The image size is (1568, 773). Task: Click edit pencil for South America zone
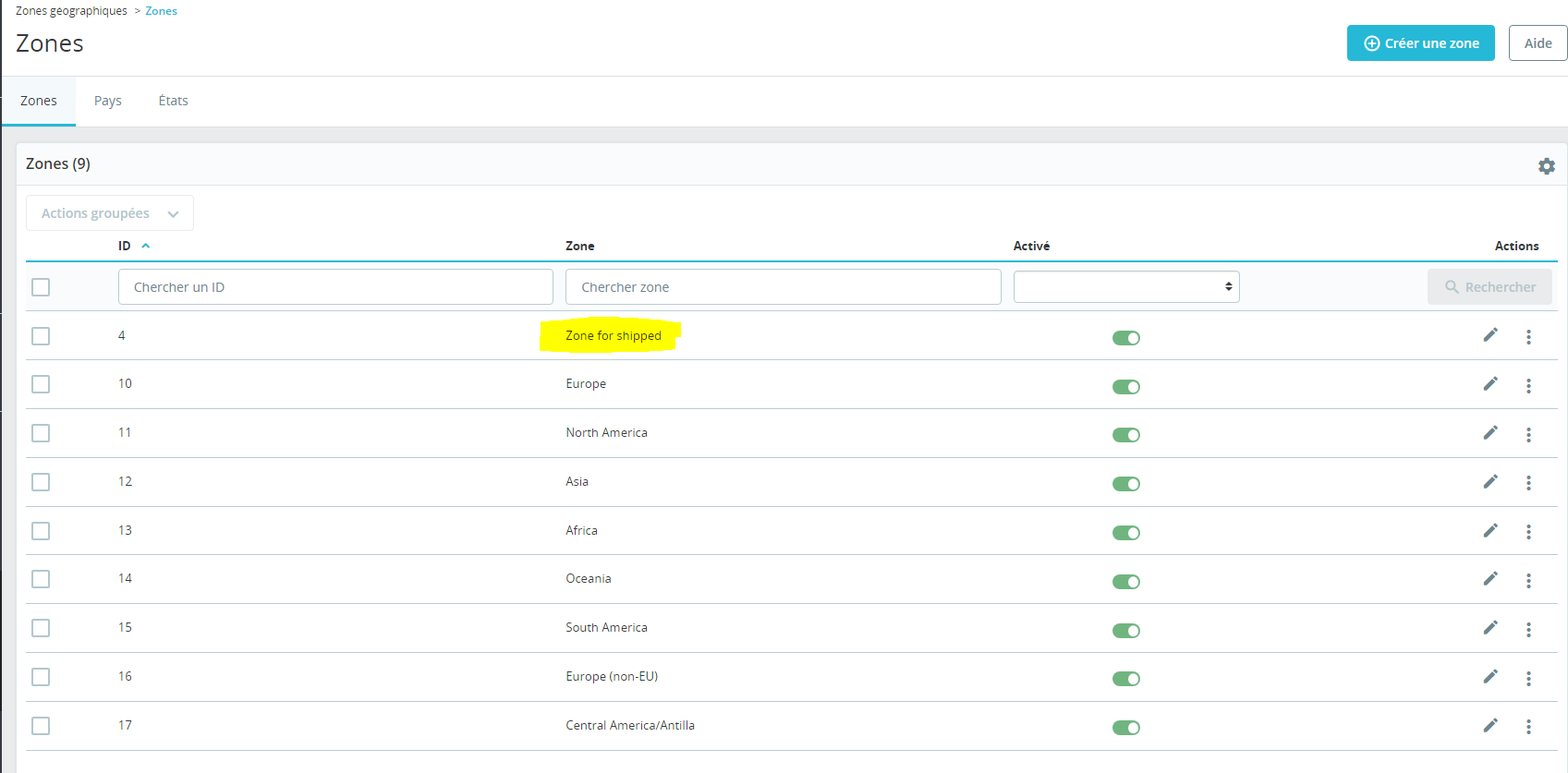[1489, 628]
